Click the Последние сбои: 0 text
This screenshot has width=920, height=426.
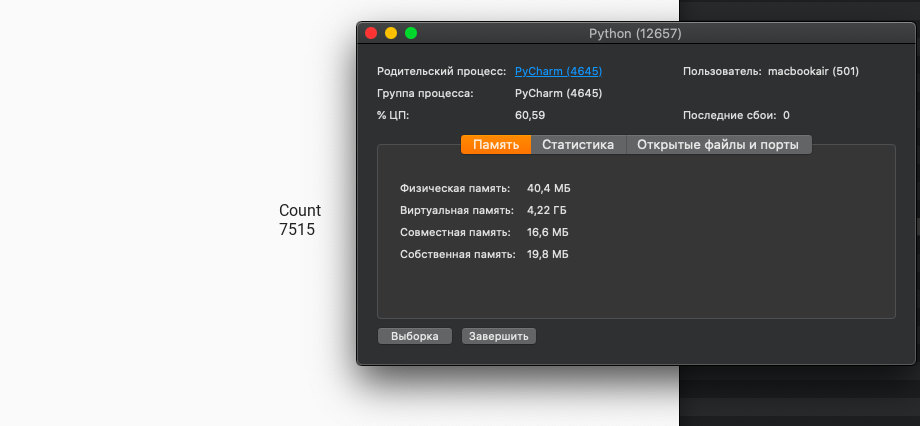coord(736,115)
